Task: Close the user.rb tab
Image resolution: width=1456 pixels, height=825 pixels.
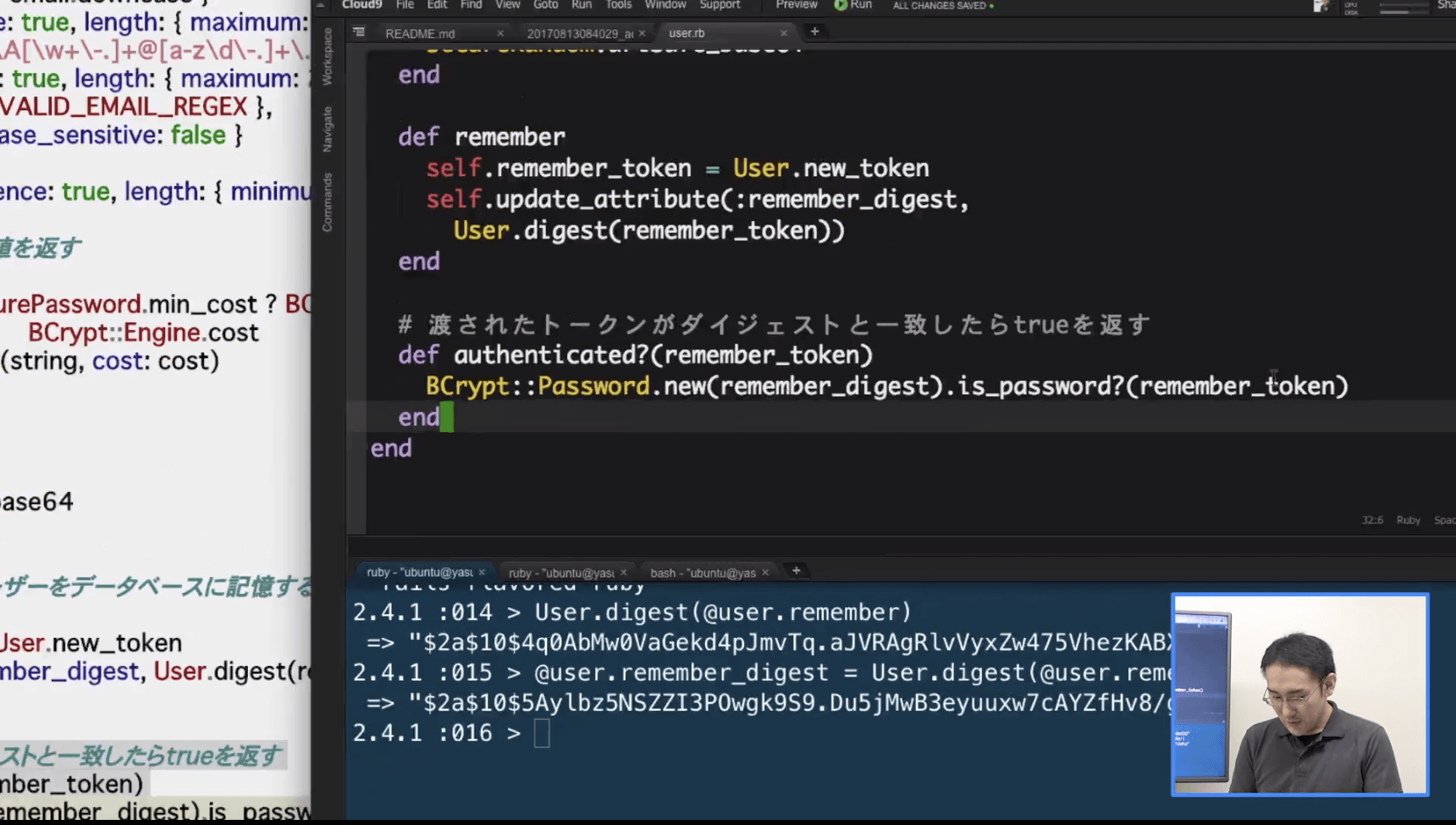Action: pos(784,33)
